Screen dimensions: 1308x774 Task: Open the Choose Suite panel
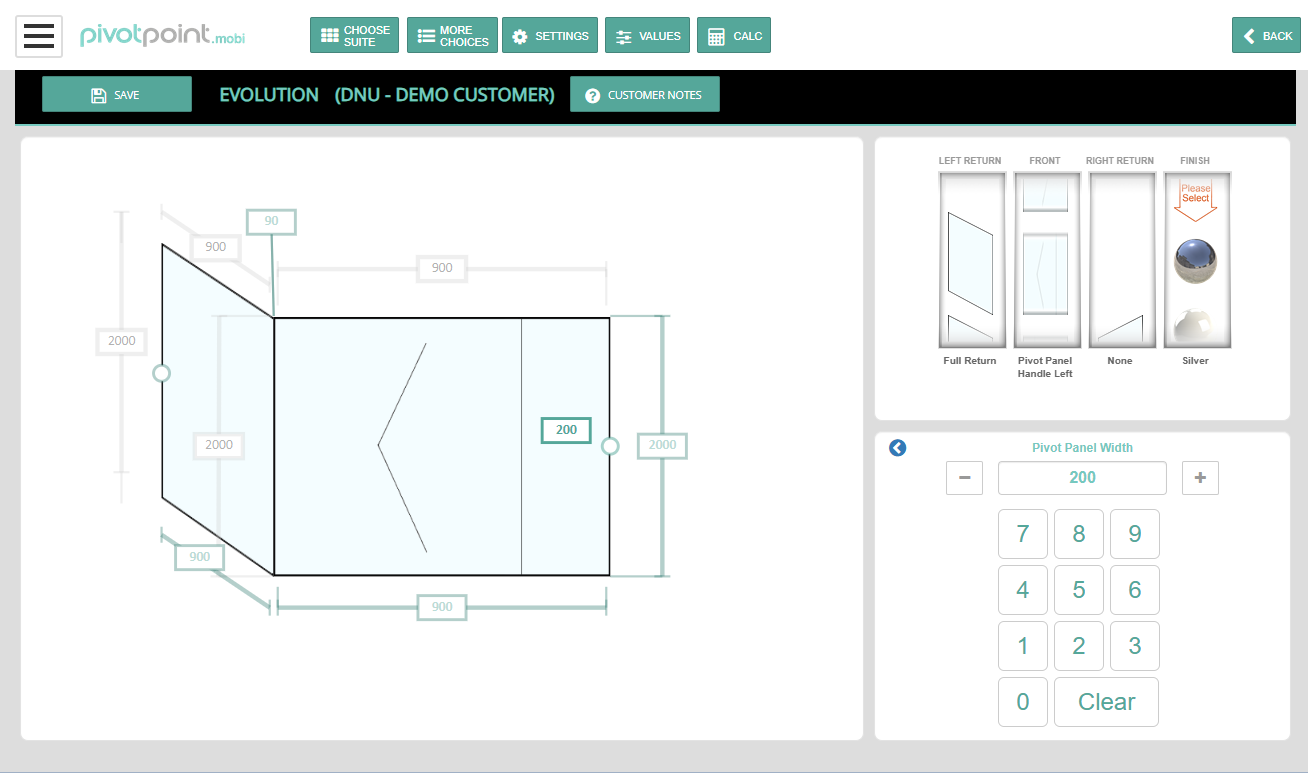pyautogui.click(x=354, y=35)
